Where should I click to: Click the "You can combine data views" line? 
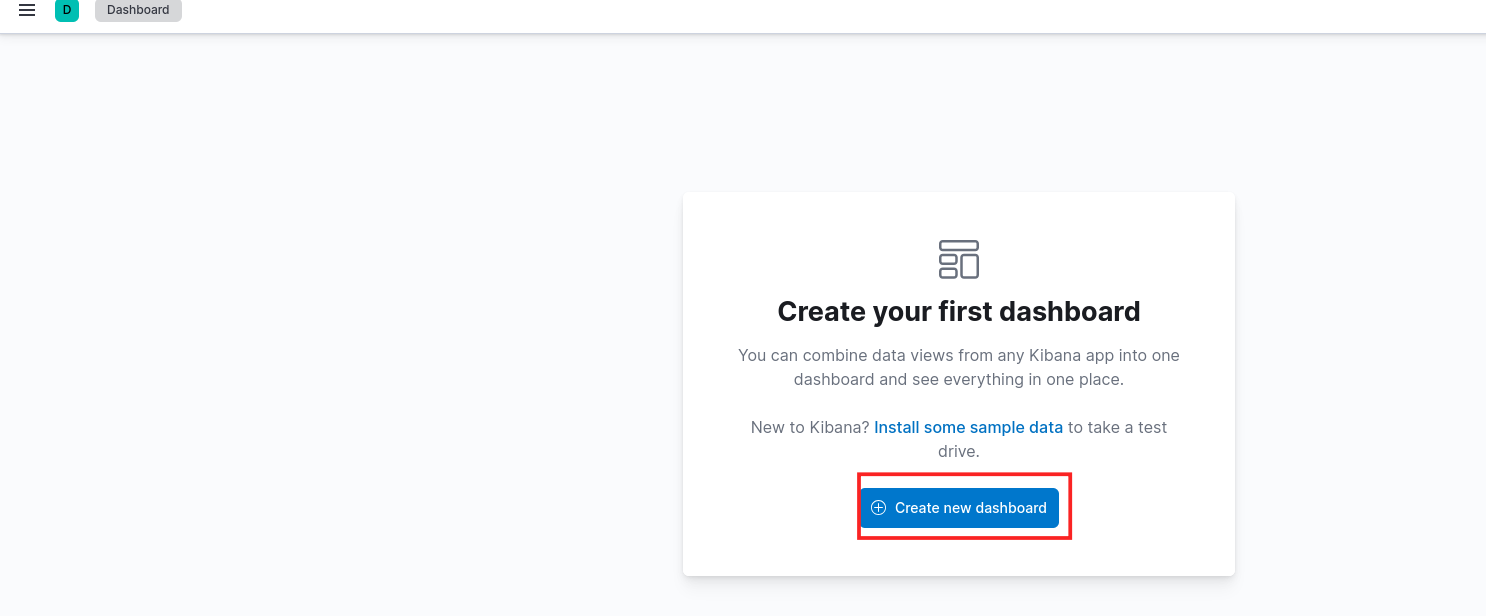pos(958,355)
